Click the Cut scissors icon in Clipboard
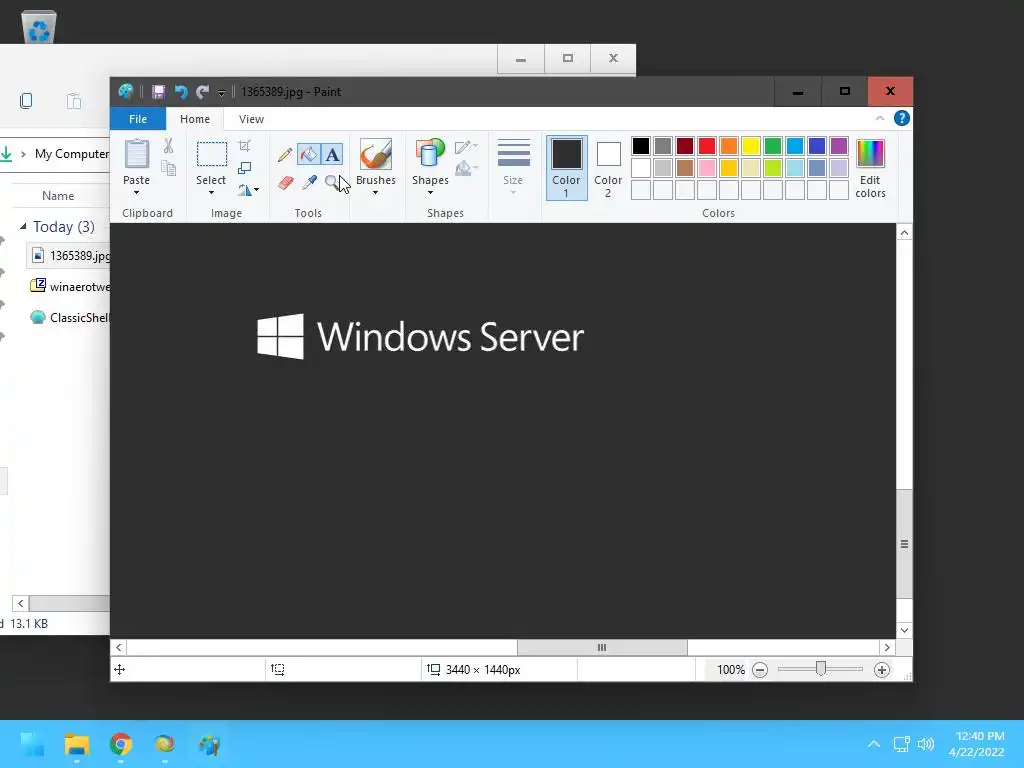This screenshot has height=768, width=1024. click(x=168, y=146)
